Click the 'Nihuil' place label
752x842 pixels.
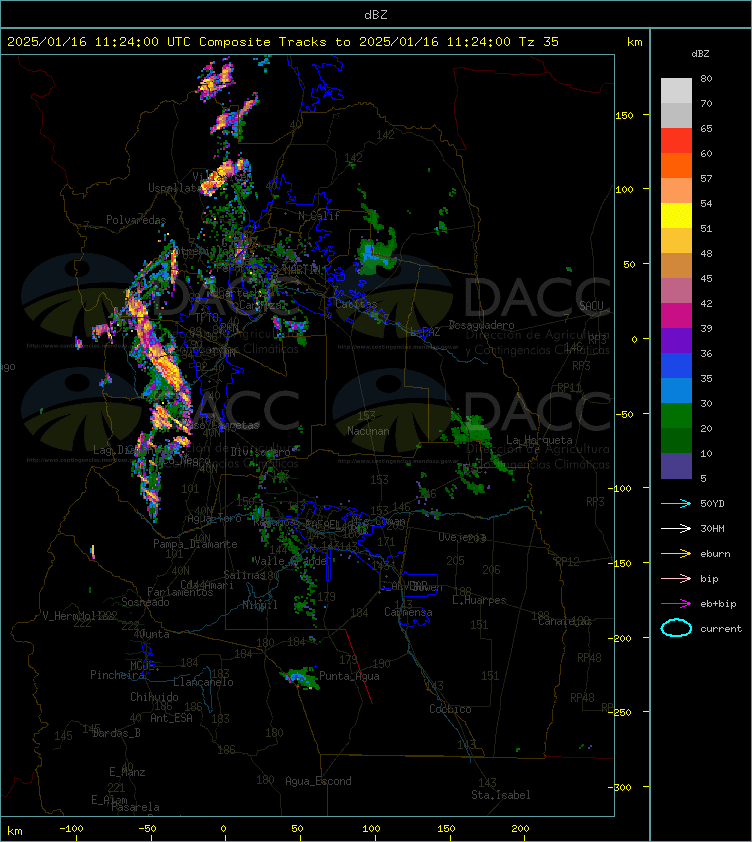click(260, 605)
